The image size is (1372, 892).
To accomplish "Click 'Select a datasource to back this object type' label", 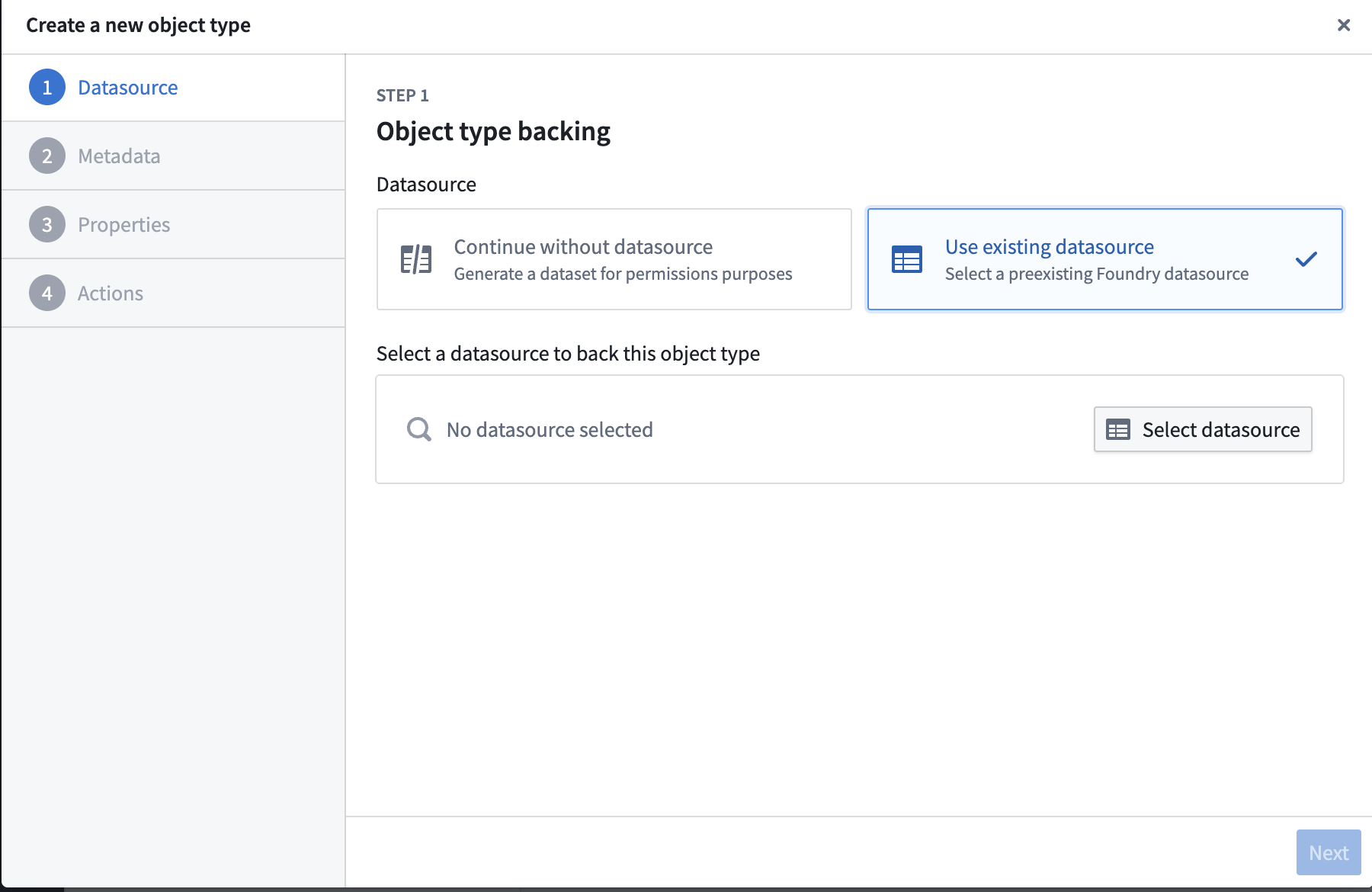I will tap(568, 354).
